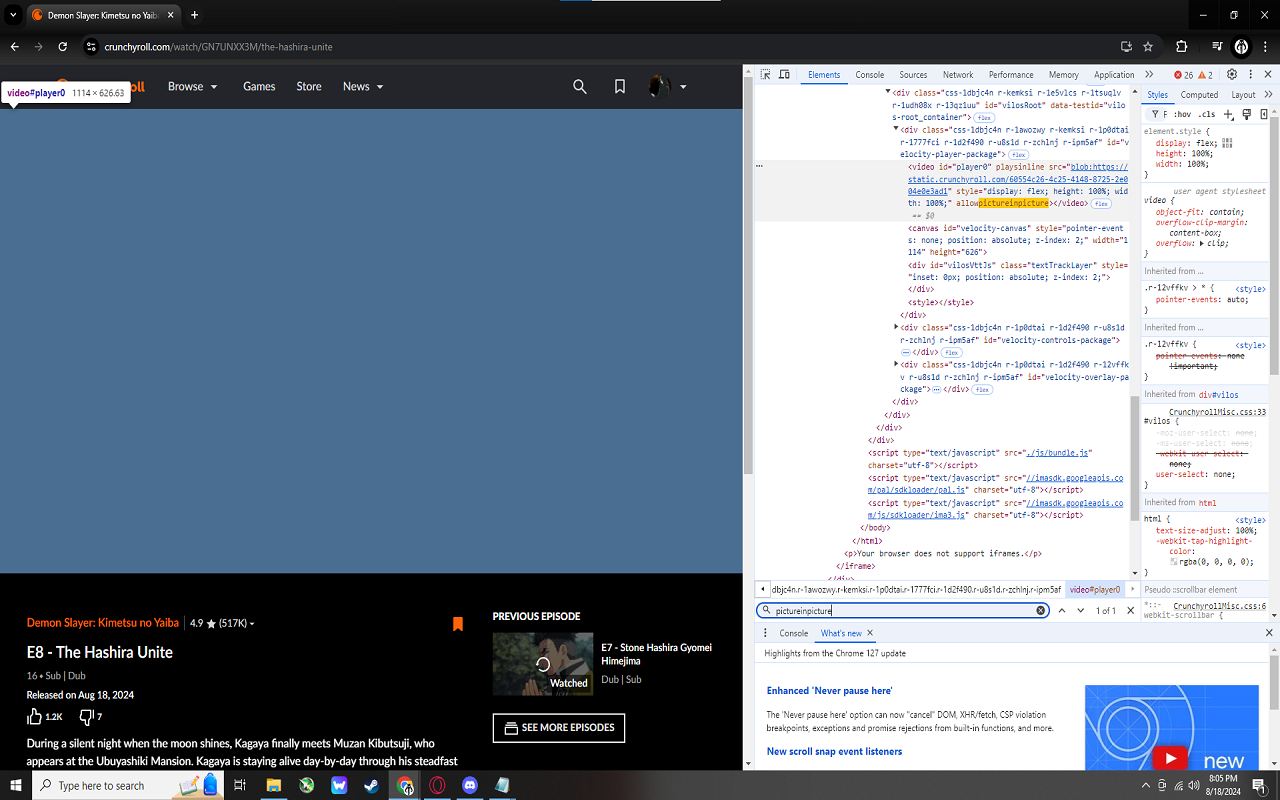Open Enhanced 'Never pause here' link
Screen dimensions: 1280x800
[x=829, y=691]
